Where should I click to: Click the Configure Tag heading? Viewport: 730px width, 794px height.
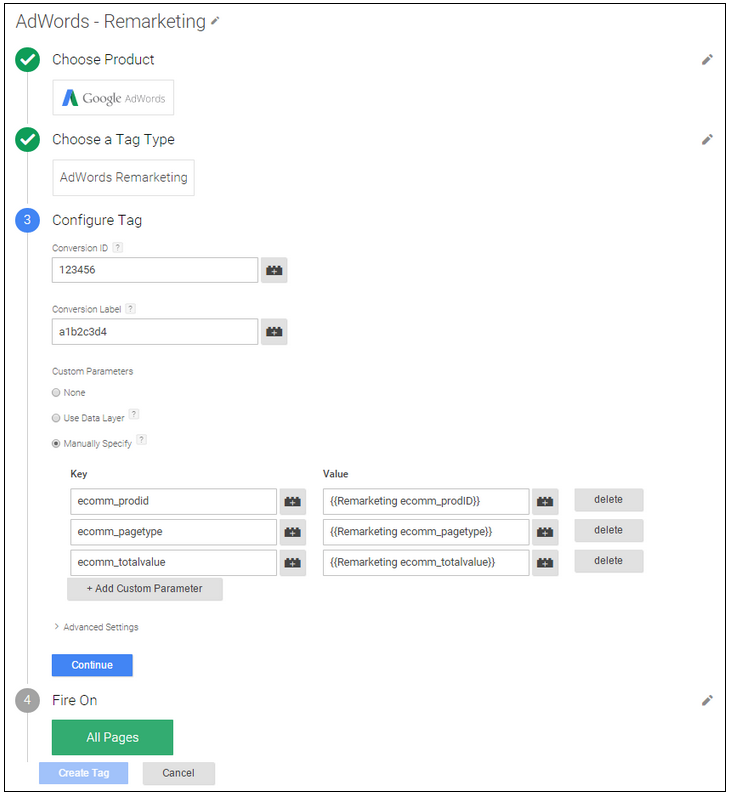click(x=97, y=221)
